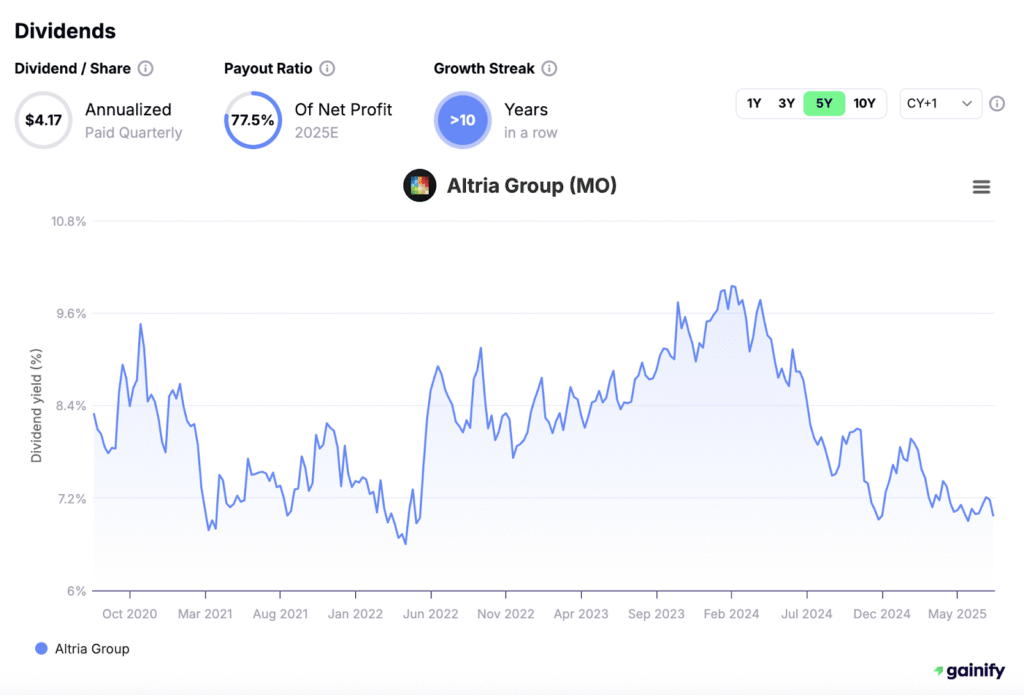
Task: Click the Jul 2024 axis label
Action: pos(807,614)
